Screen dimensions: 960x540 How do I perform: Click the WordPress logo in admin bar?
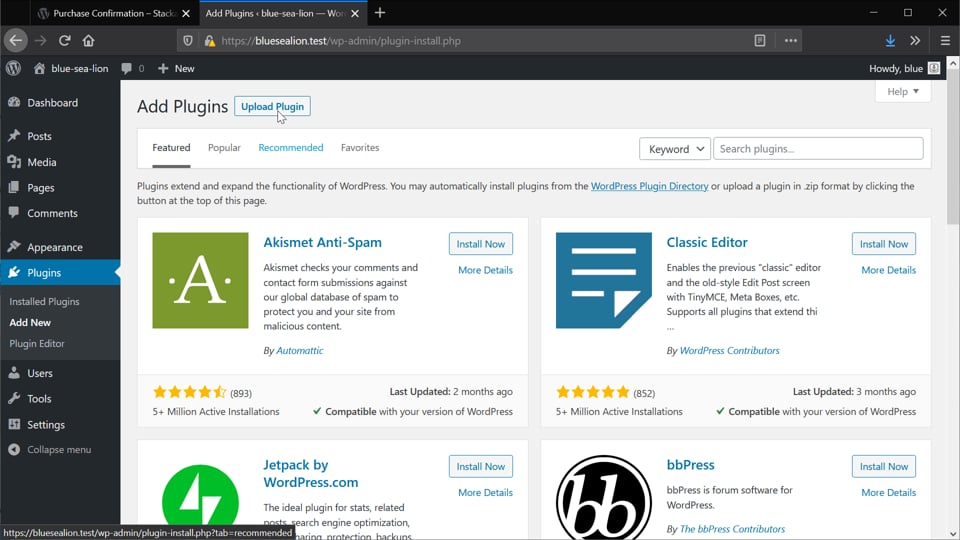13,68
